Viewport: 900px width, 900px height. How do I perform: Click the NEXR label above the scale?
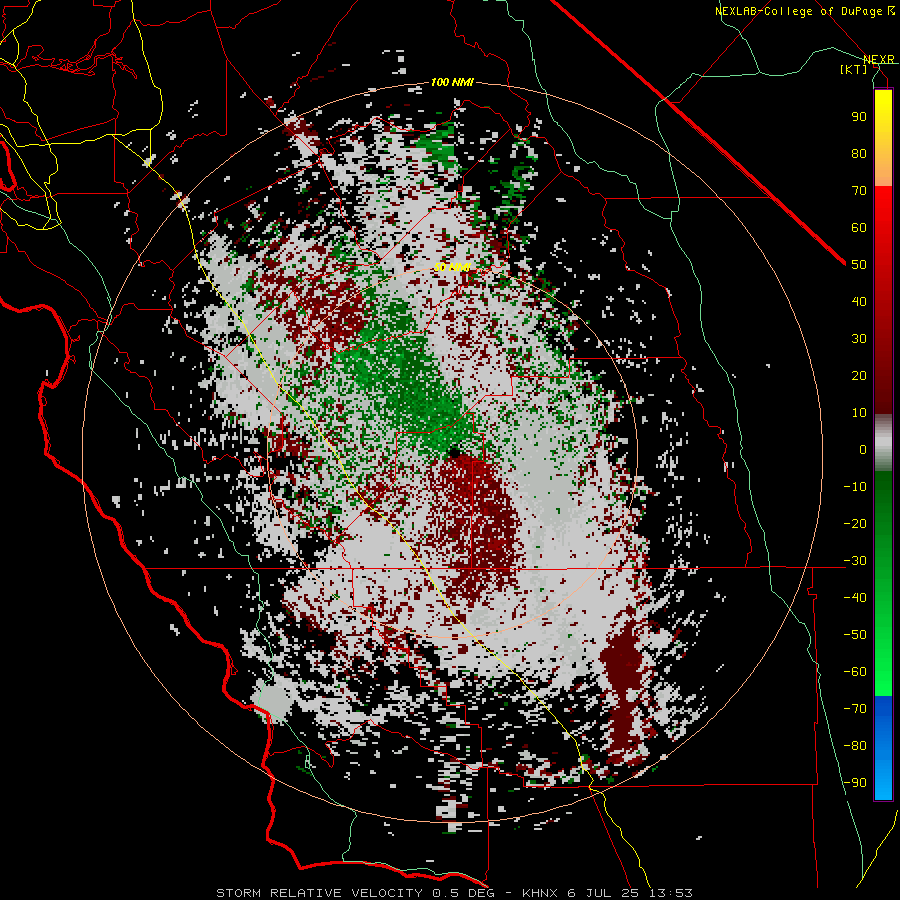click(x=878, y=59)
